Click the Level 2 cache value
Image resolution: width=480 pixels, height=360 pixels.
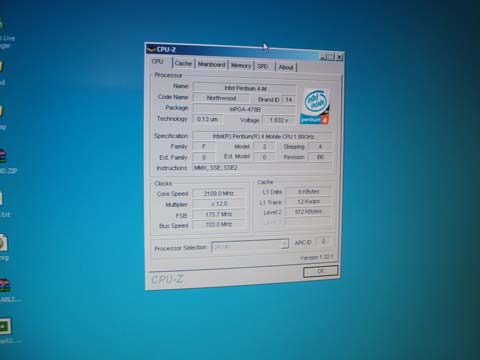pos(308,212)
